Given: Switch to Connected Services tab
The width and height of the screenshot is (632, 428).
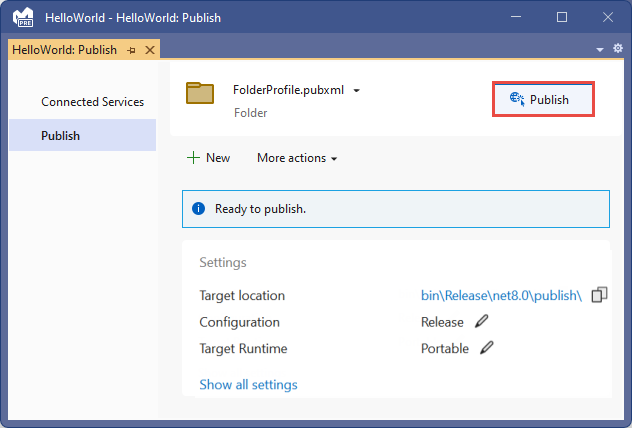Looking at the screenshot, I should click(x=92, y=102).
